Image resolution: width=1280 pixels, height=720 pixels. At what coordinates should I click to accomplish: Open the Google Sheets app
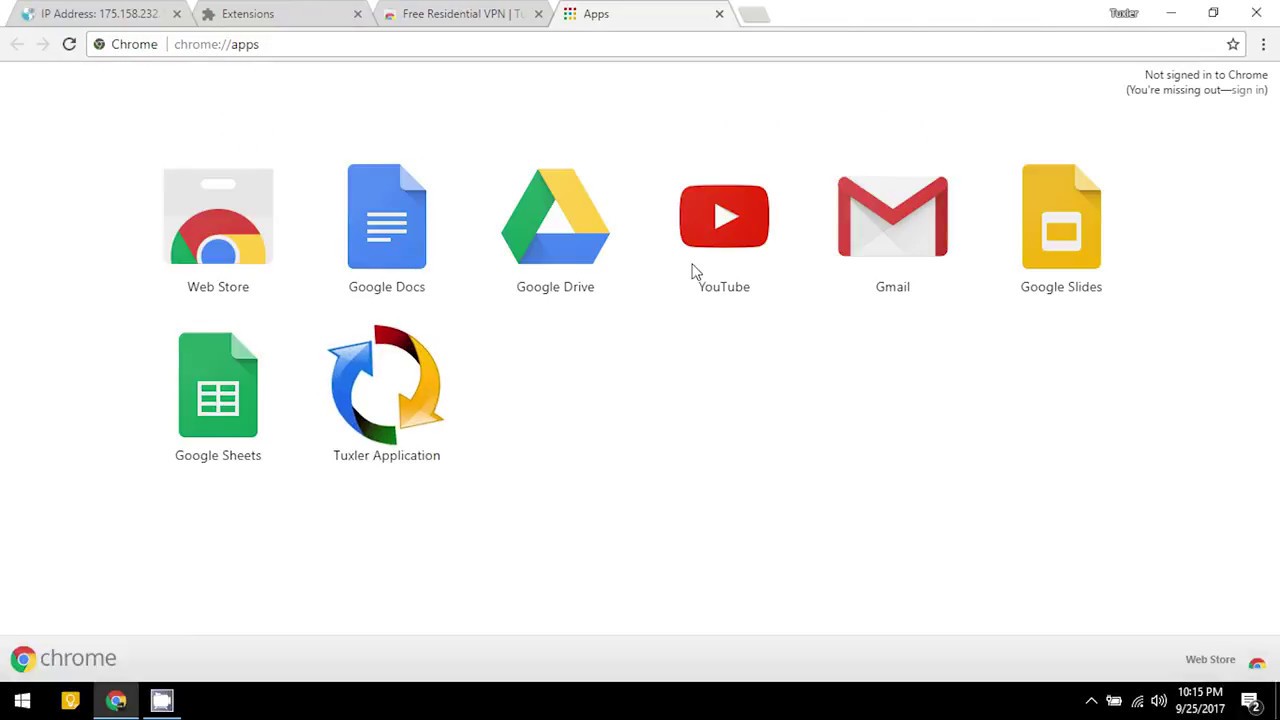click(218, 398)
